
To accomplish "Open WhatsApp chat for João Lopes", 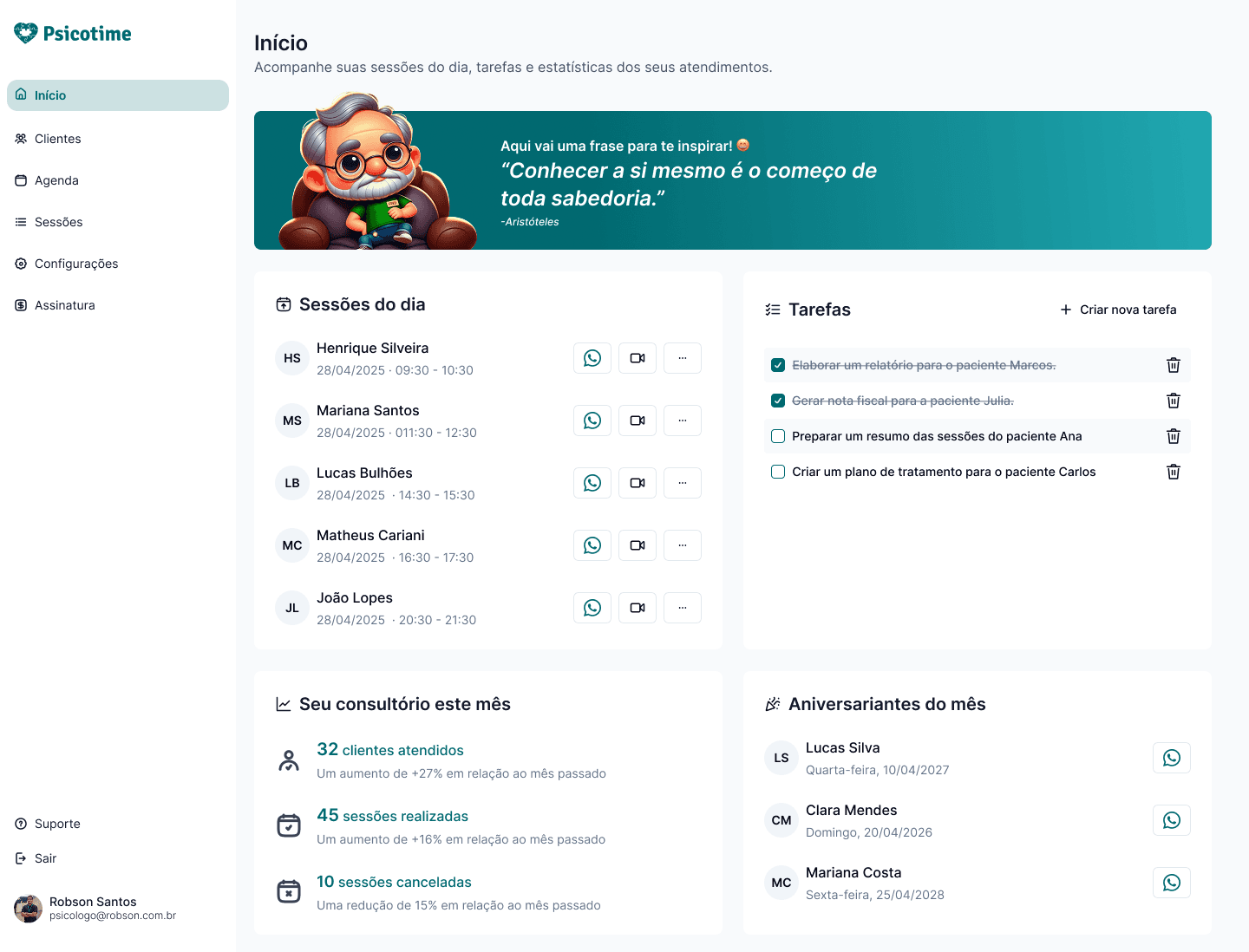I will [x=592, y=608].
